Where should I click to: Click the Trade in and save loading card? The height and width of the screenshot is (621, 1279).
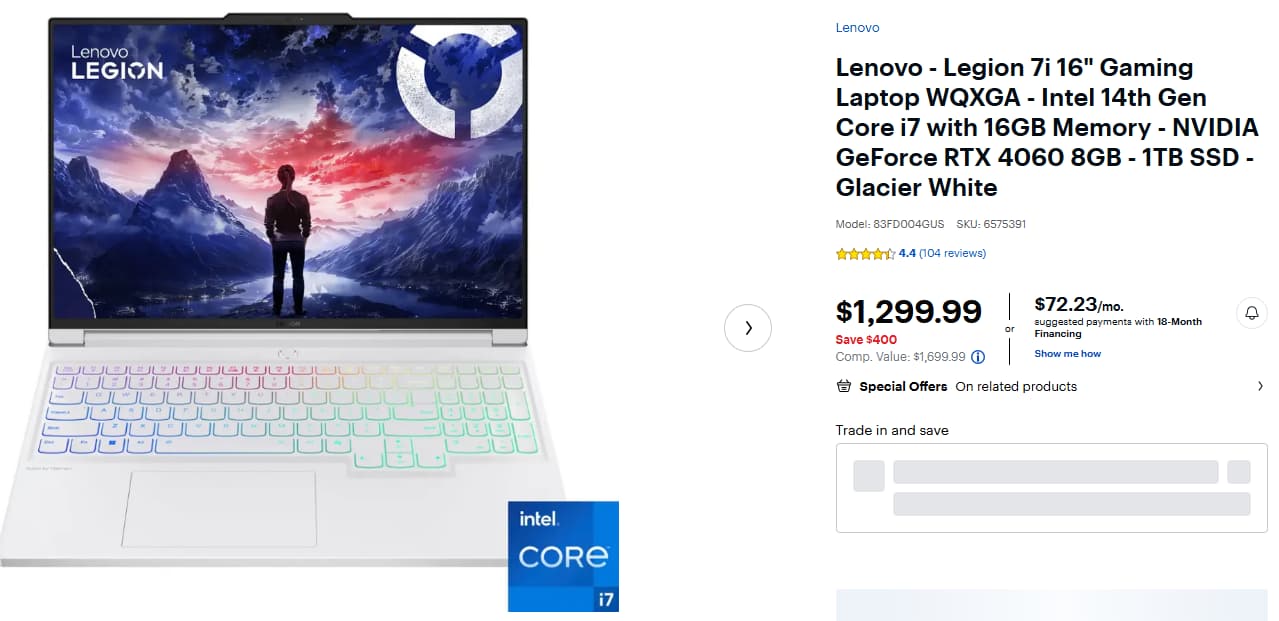point(1051,488)
